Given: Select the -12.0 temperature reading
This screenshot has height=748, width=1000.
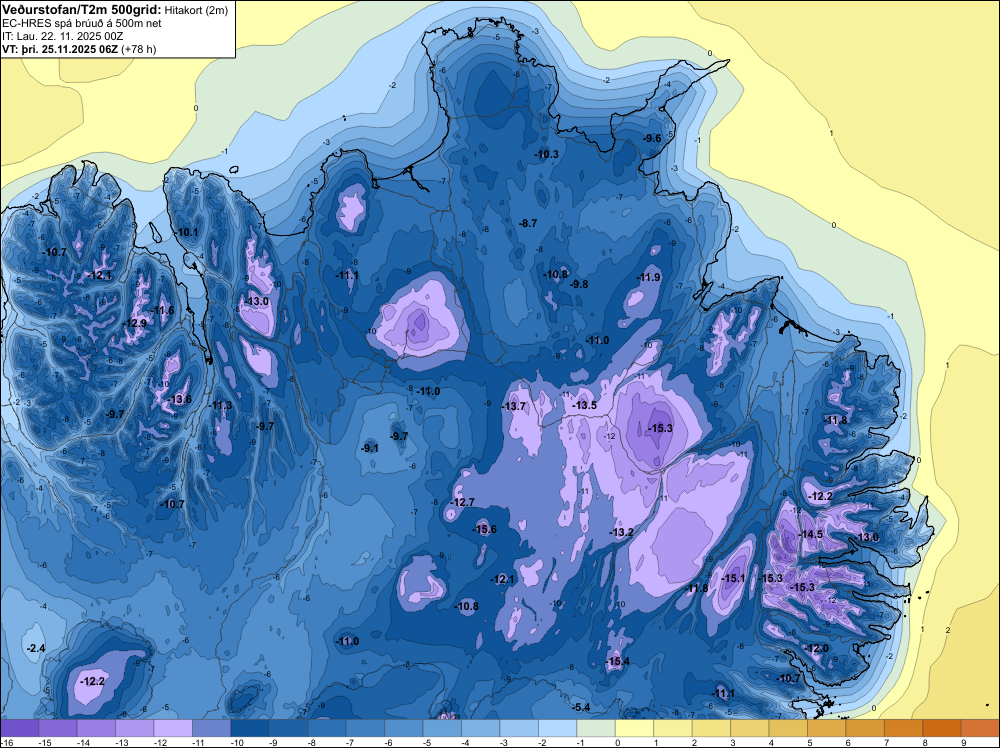Looking at the screenshot, I should (x=816, y=649).
